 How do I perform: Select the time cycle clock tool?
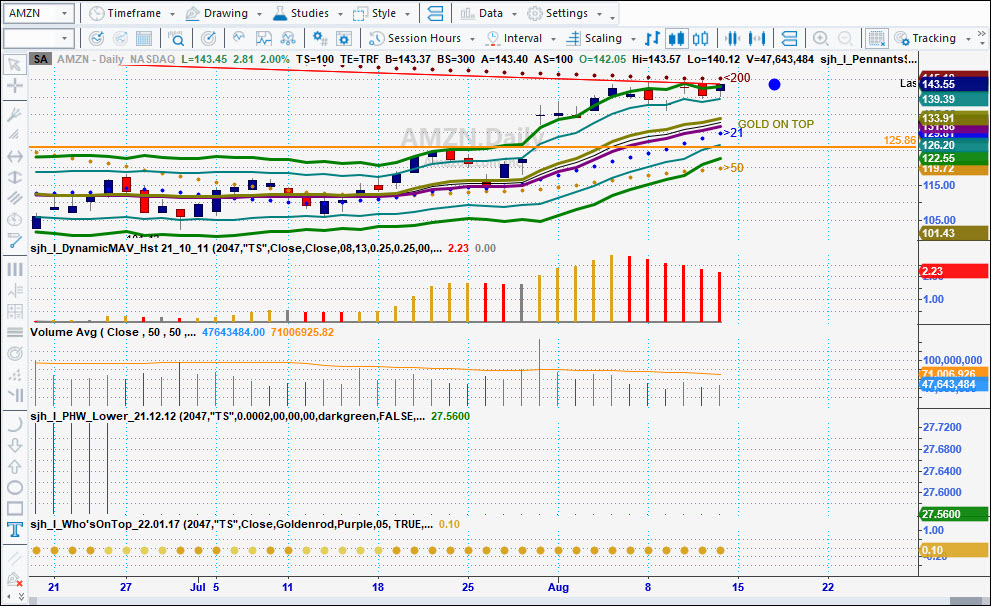pyautogui.click(x=15, y=219)
